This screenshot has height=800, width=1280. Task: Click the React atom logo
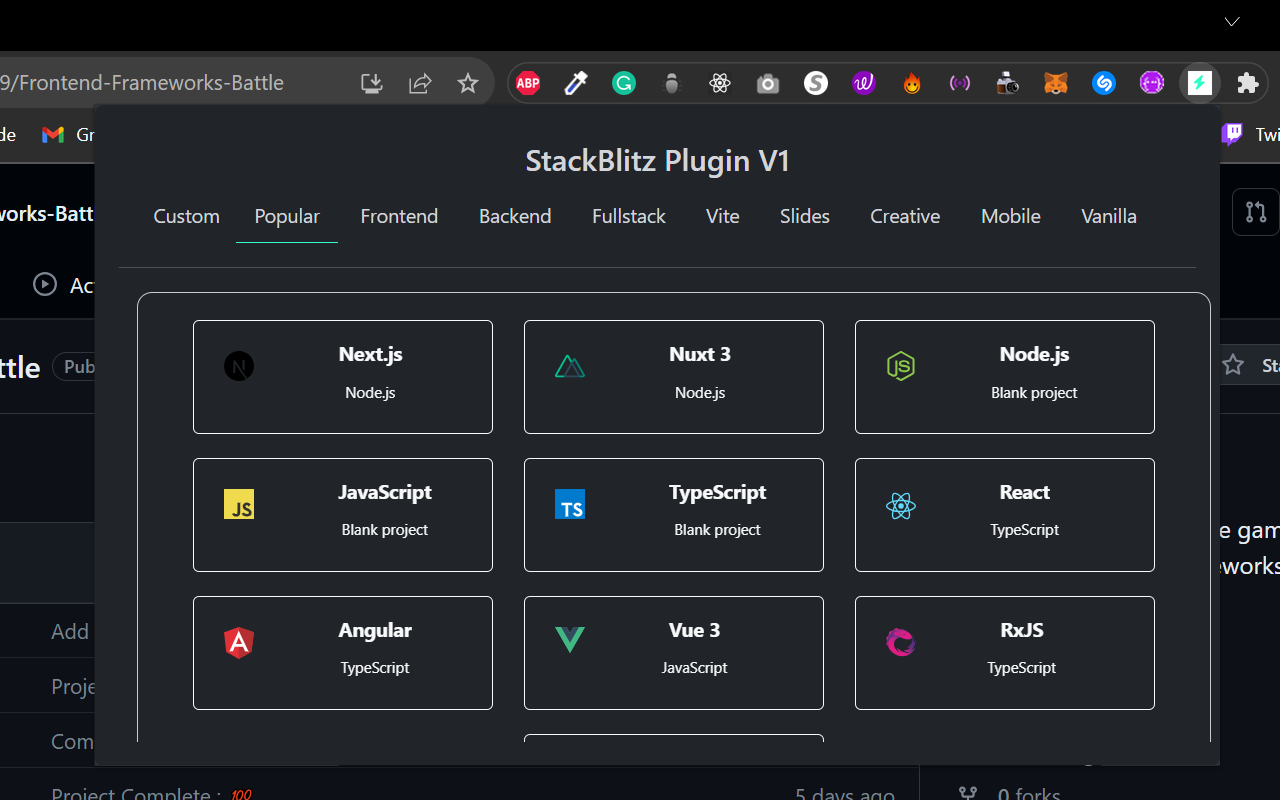[901, 506]
